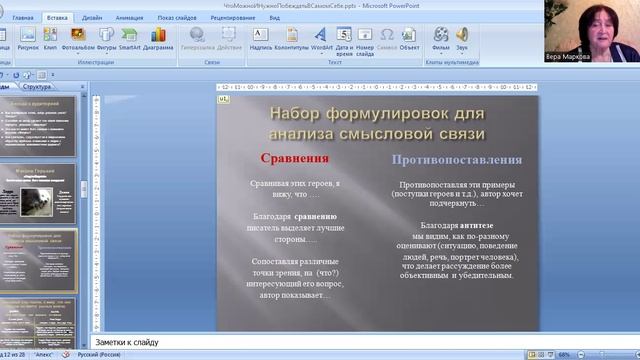Click the 'Апекс' theme name in status bar
This screenshot has height=360, width=640.
(x=43, y=355)
